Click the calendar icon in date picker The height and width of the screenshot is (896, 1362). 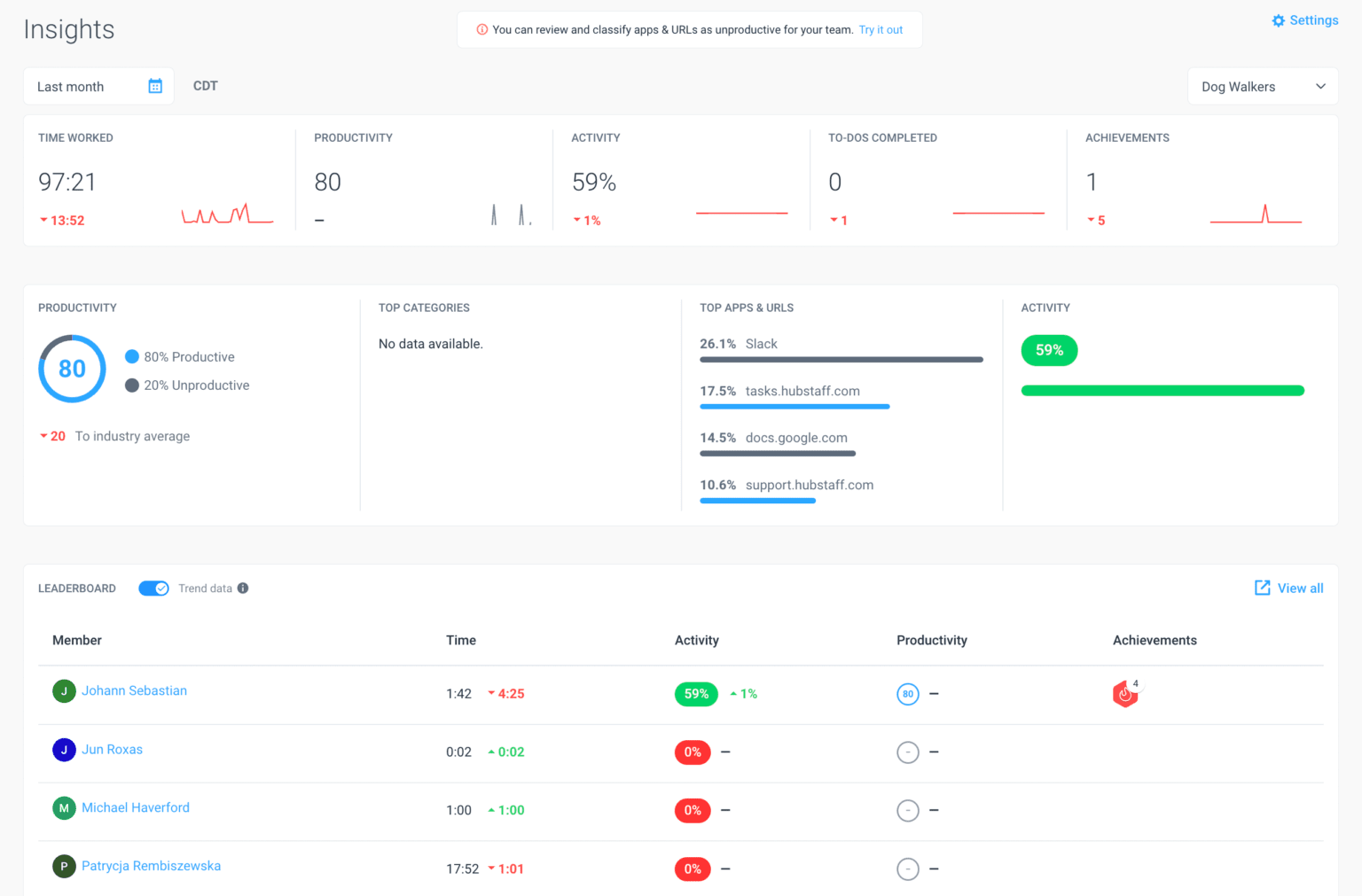point(155,86)
